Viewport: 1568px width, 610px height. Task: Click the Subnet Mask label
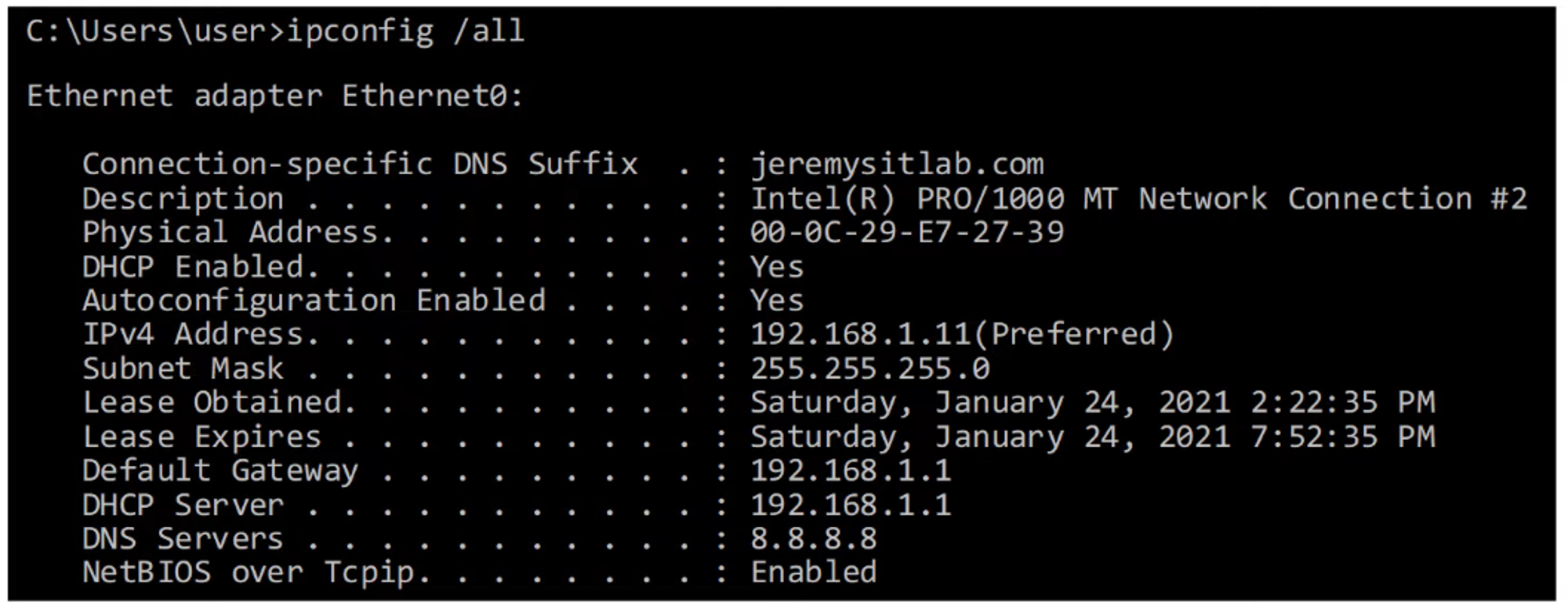(x=183, y=369)
